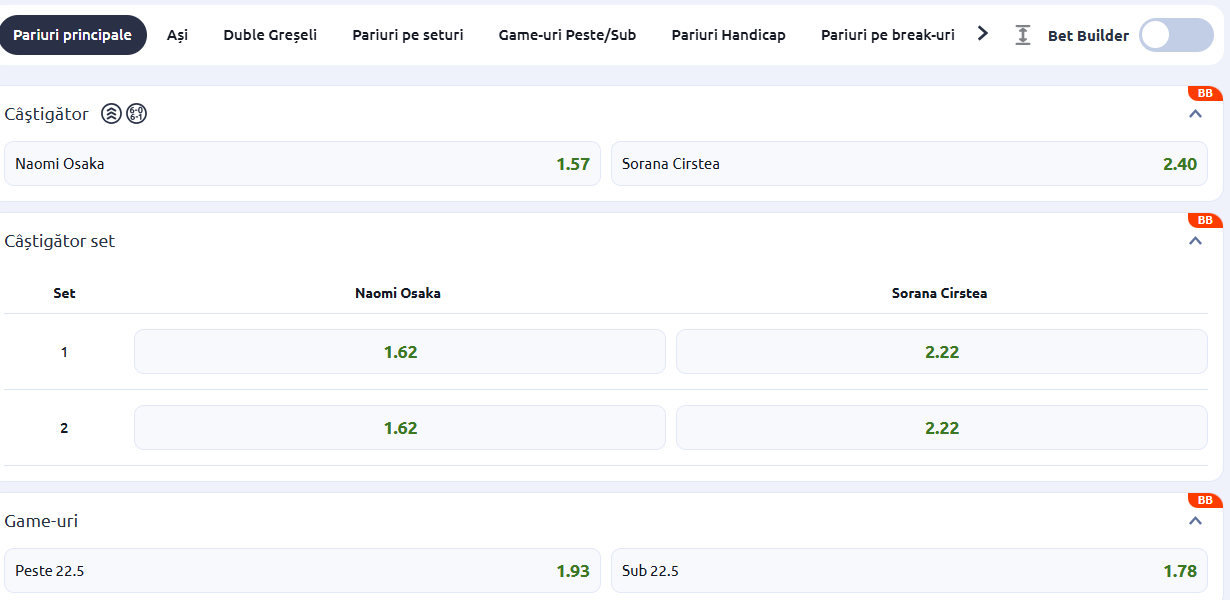Select the Pariuri Handicap tab
Viewport: 1230px width, 600px height.
click(x=728, y=35)
